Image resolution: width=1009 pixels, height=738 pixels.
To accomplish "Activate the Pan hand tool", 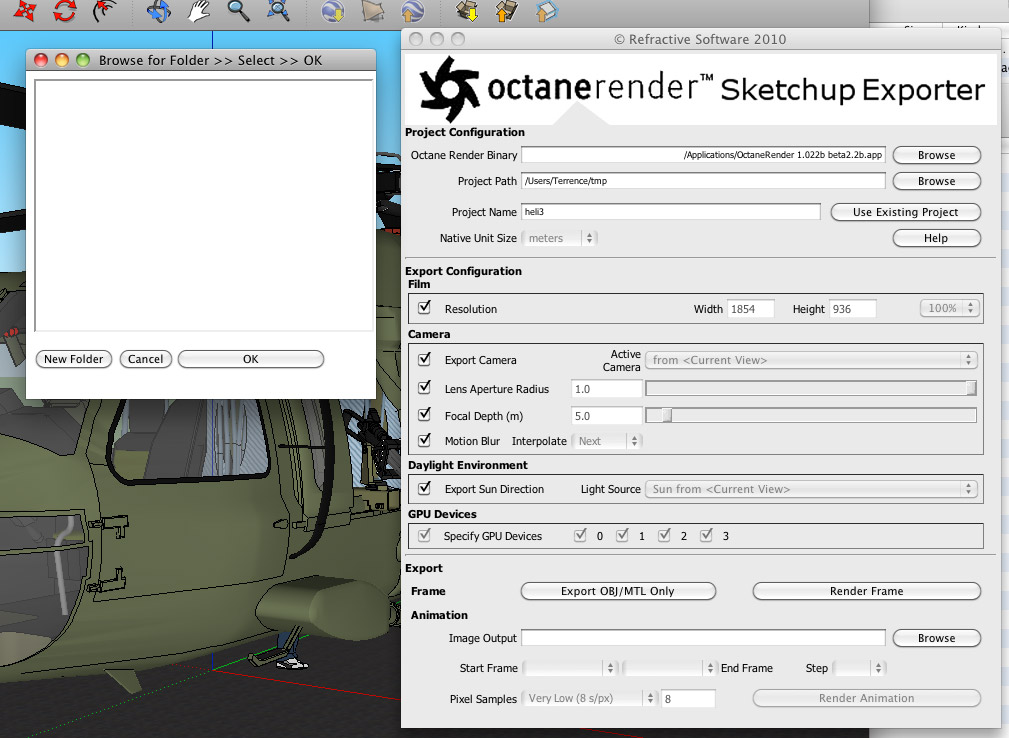I will [198, 11].
